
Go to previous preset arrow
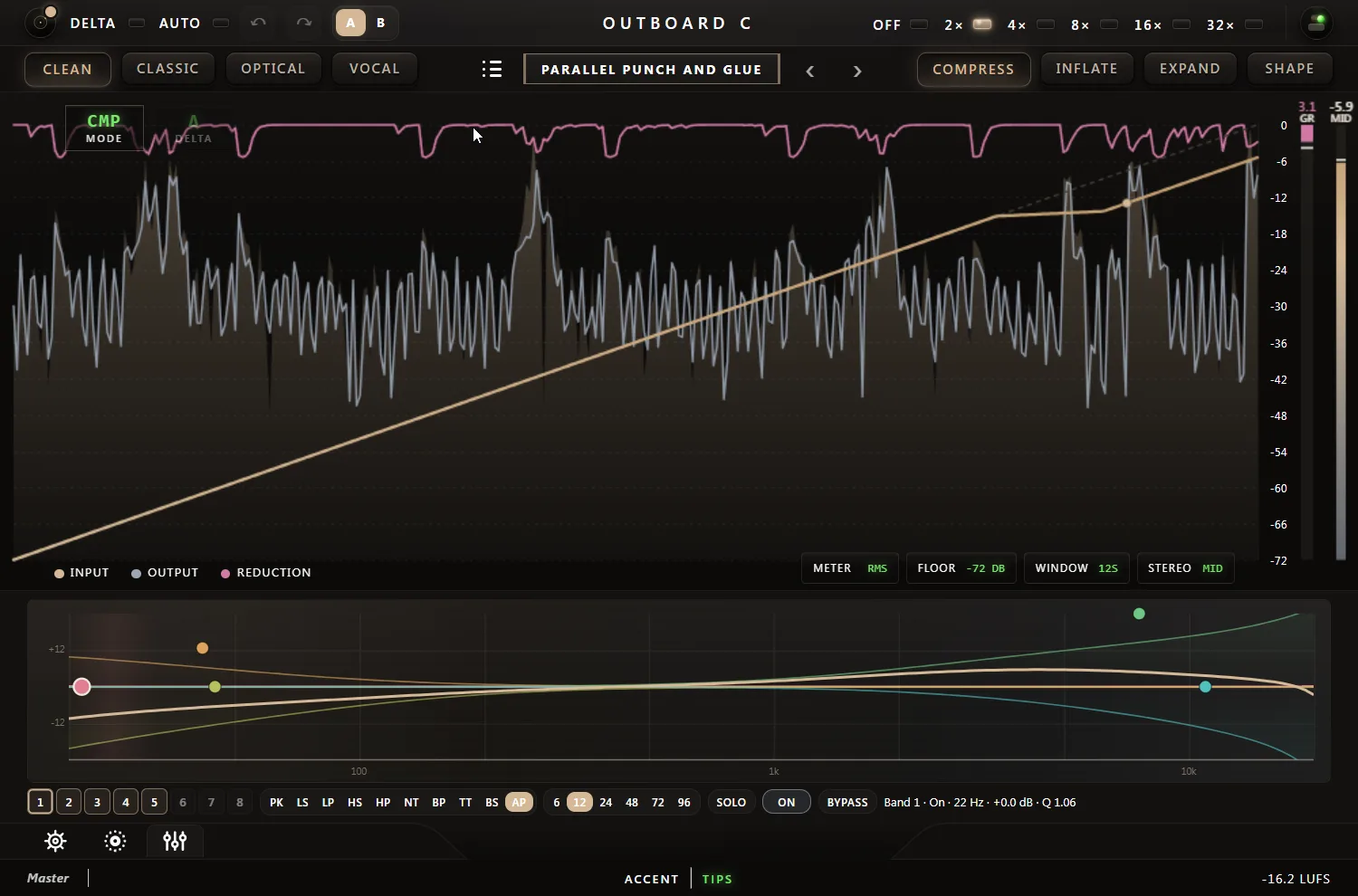pyautogui.click(x=810, y=71)
